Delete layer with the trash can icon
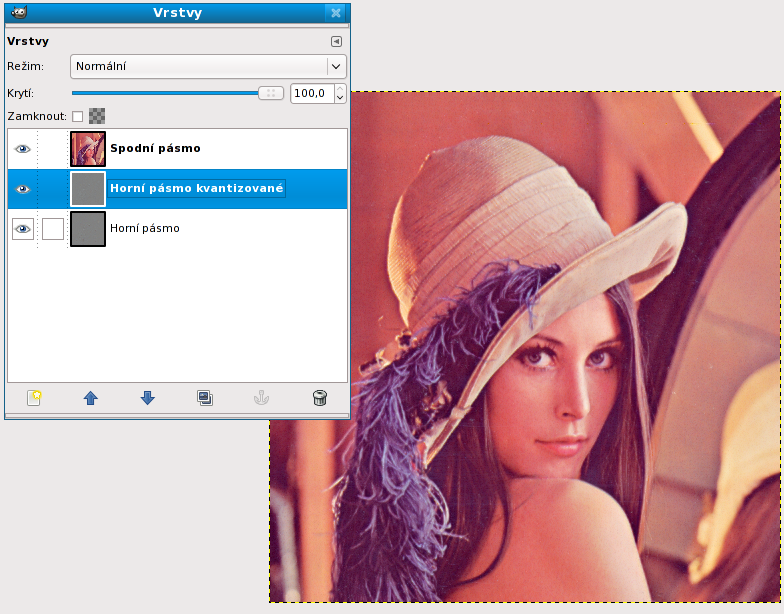The height and width of the screenshot is (614, 784). tap(320, 398)
